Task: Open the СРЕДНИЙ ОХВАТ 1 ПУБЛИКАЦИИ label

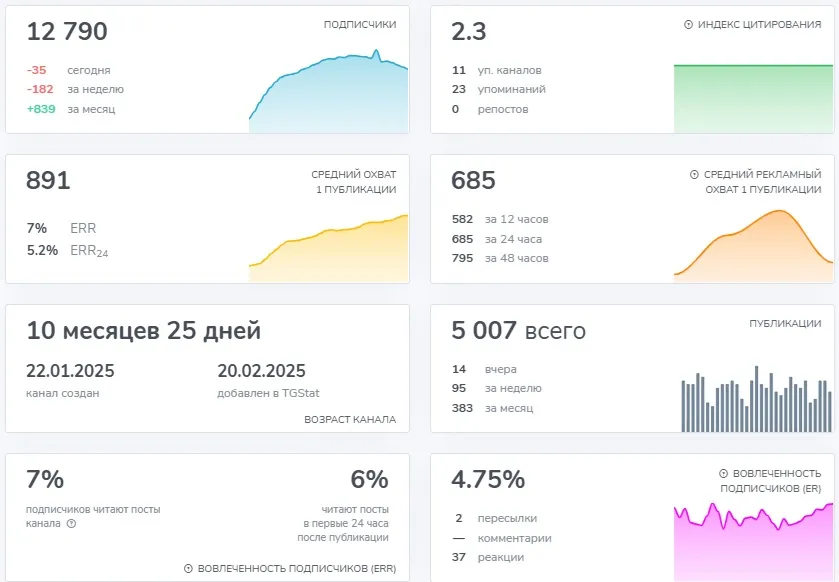Action: pyautogui.click(x=354, y=182)
